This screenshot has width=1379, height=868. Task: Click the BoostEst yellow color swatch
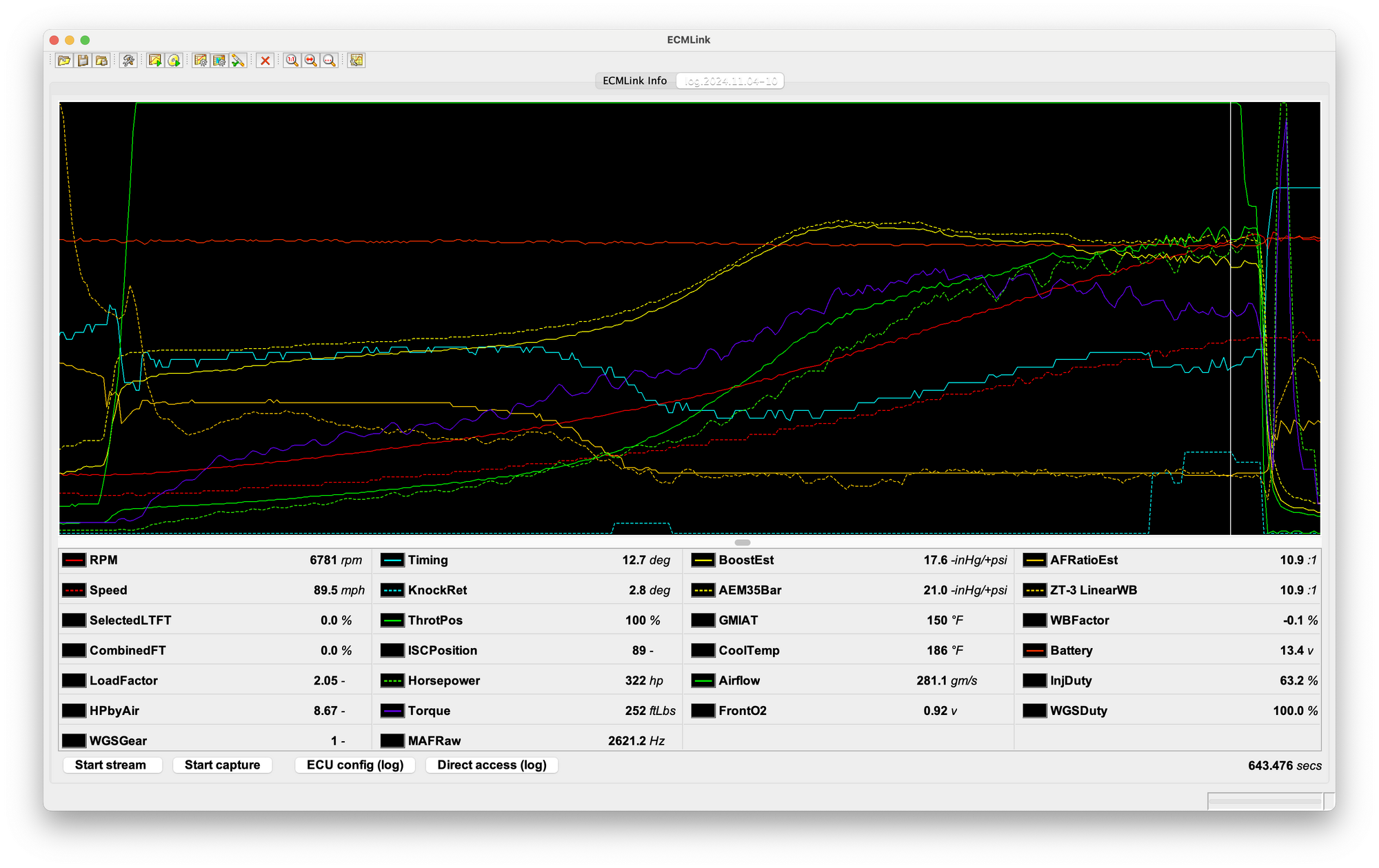point(703,560)
